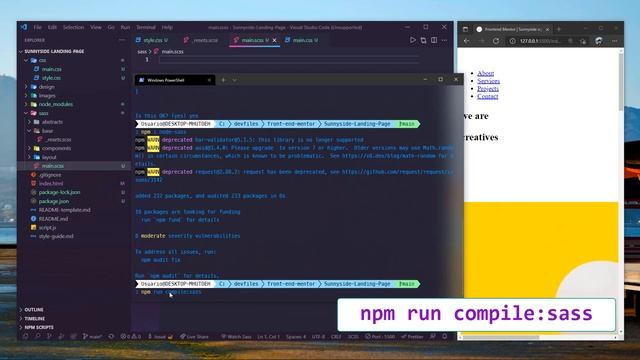Open package-lock.json file
Image resolution: width=640 pixels, height=360 pixels.
click(x=59, y=192)
